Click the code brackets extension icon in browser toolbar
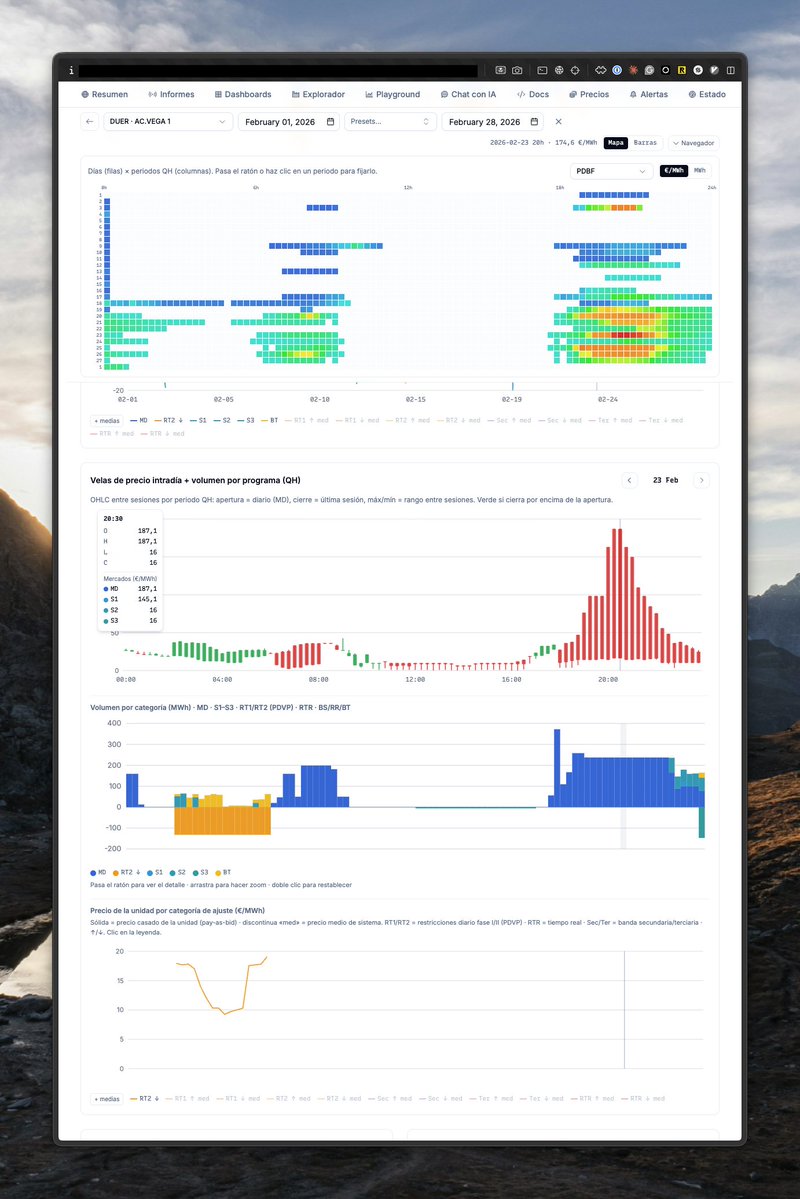Image resolution: width=800 pixels, height=1199 pixels. [x=600, y=70]
